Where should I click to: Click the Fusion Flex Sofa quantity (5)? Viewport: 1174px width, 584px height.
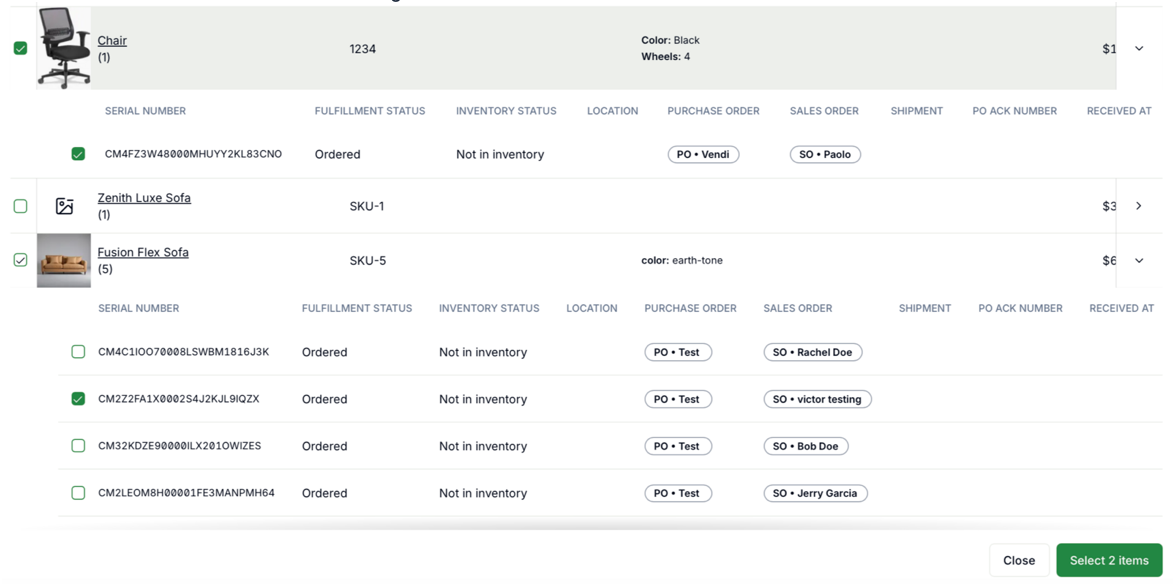pos(105,269)
